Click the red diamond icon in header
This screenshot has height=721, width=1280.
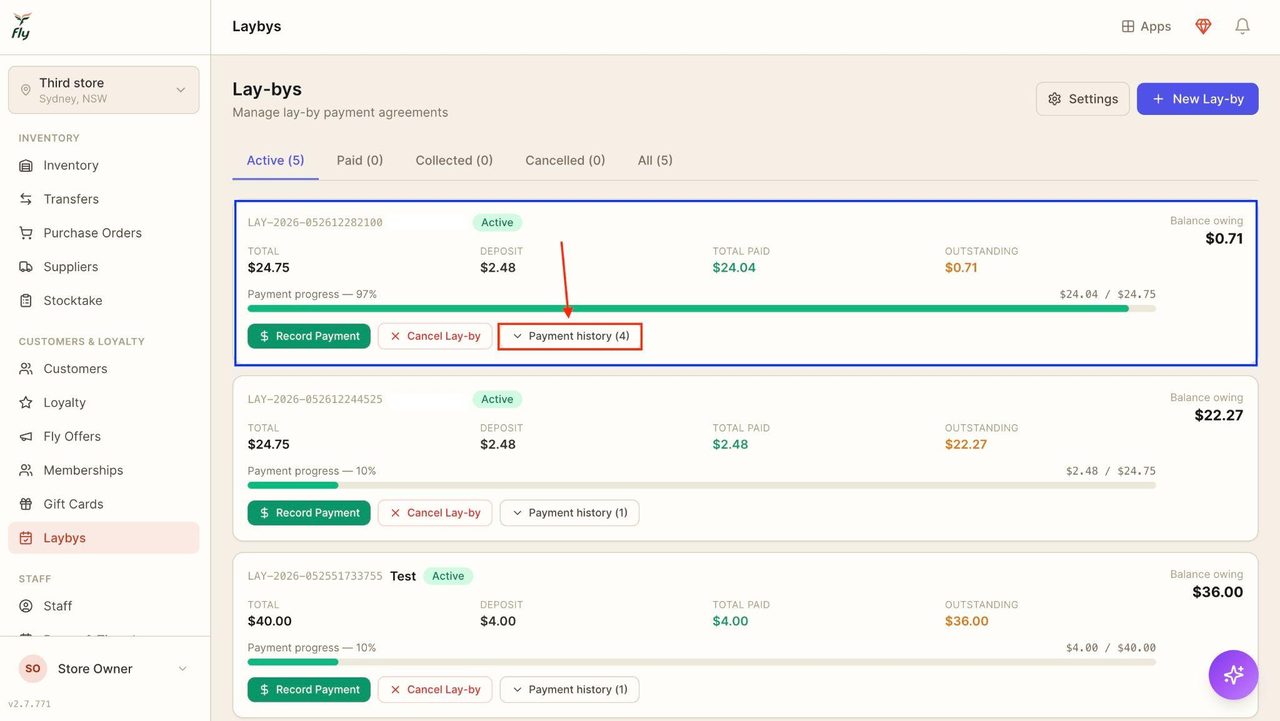[1203, 26]
